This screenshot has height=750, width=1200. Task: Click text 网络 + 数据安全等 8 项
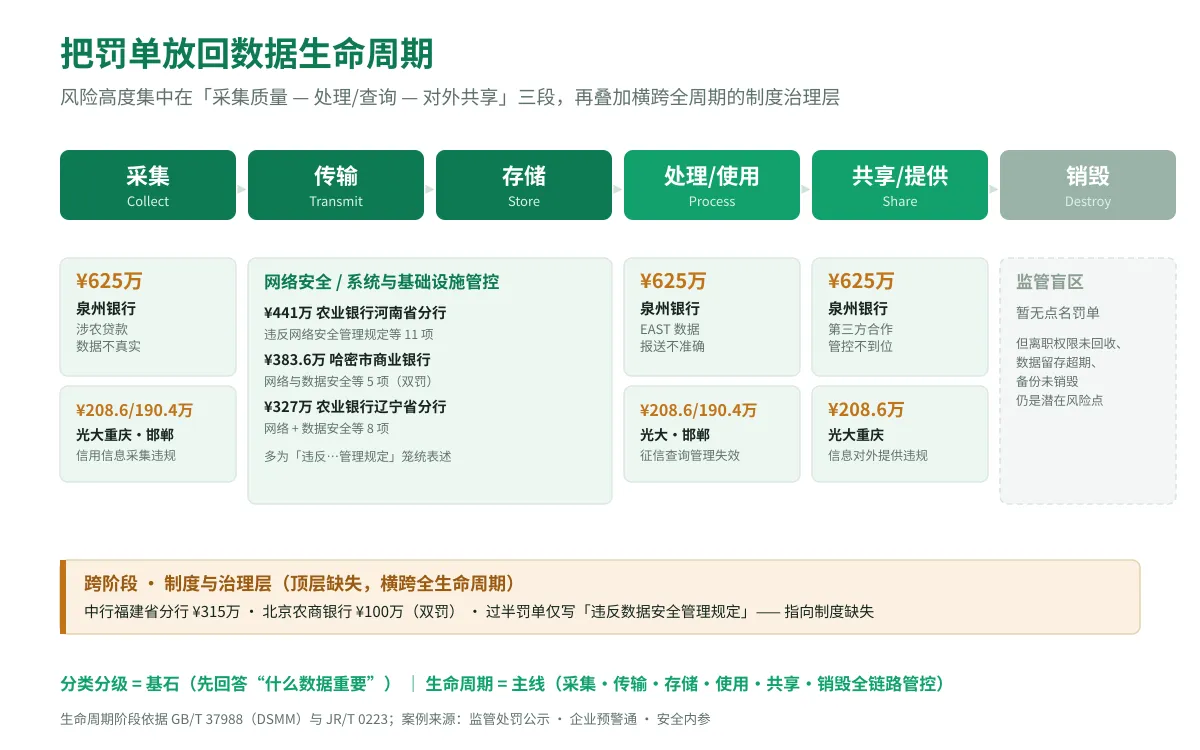click(326, 428)
